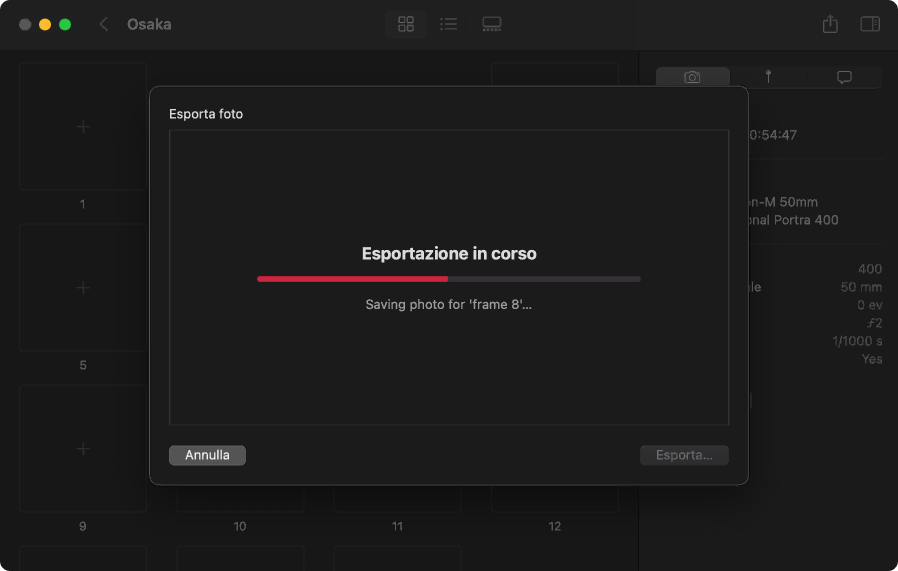Click the 'Esporta foto' dialog title
The width and height of the screenshot is (898, 571).
pyautogui.click(x=206, y=114)
